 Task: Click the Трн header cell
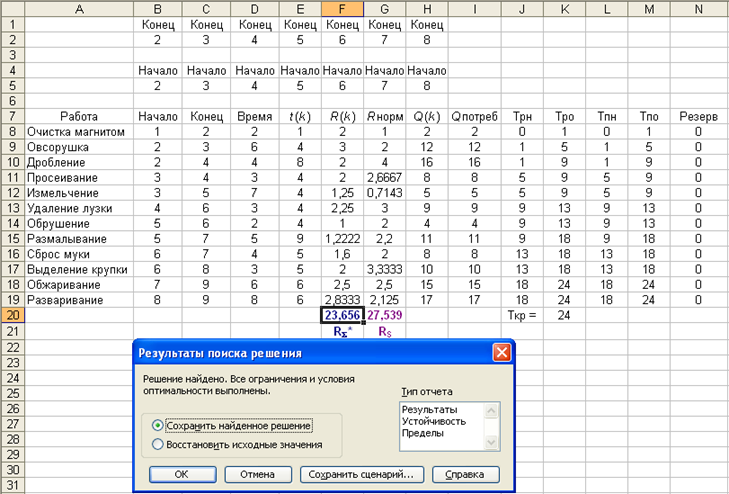(x=522, y=116)
